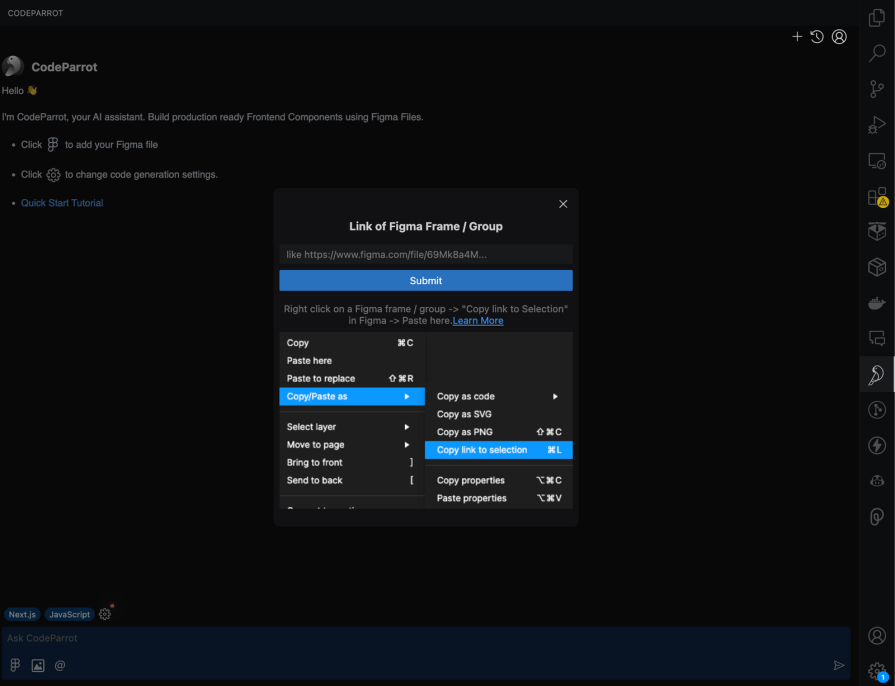The image size is (895, 686).
Task: Click the image upload icon in the chat box
Action: (37, 665)
